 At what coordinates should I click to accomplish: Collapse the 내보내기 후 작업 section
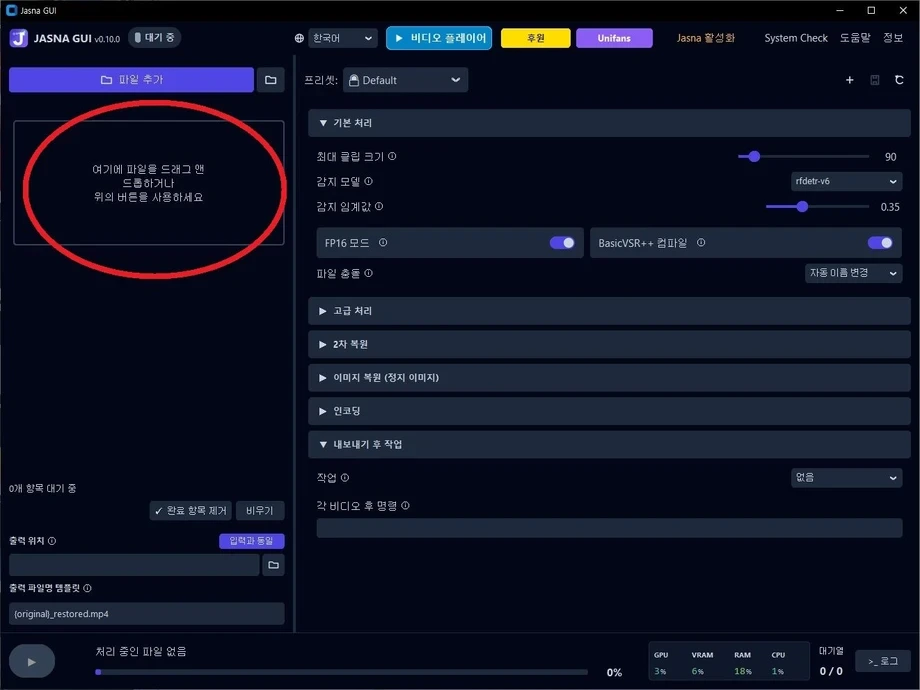[x=609, y=445]
